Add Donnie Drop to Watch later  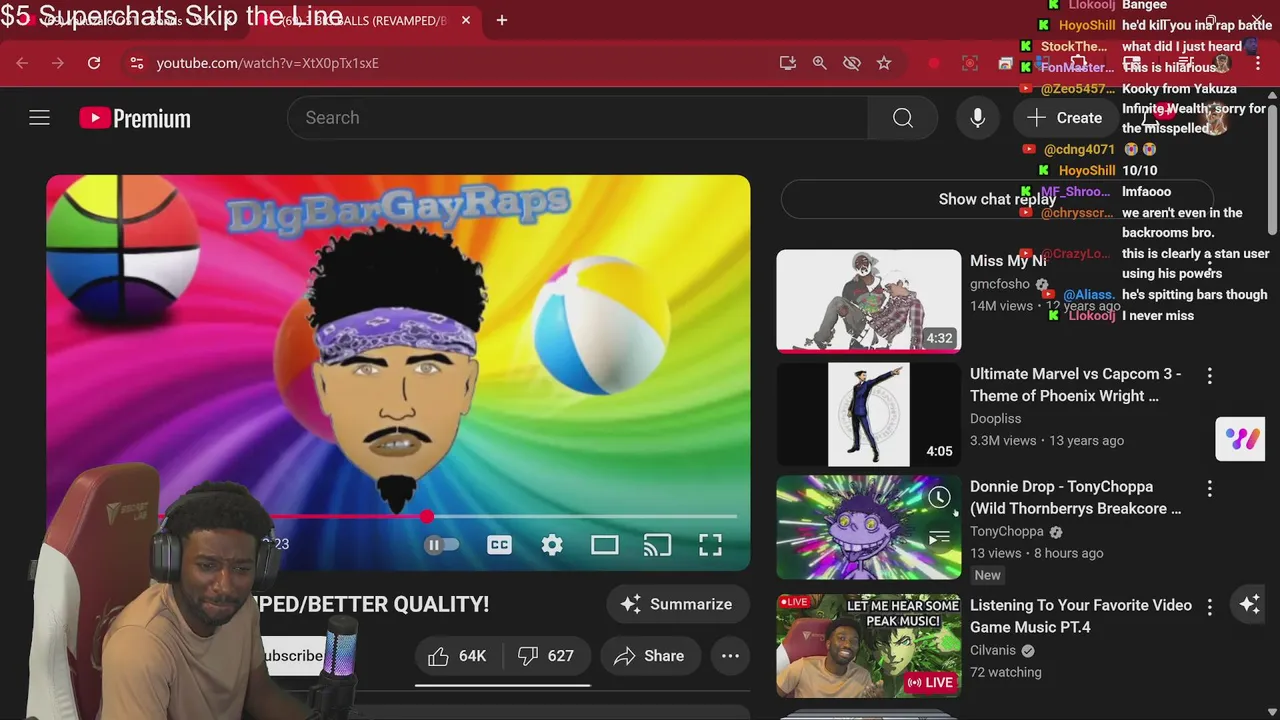coord(939,497)
